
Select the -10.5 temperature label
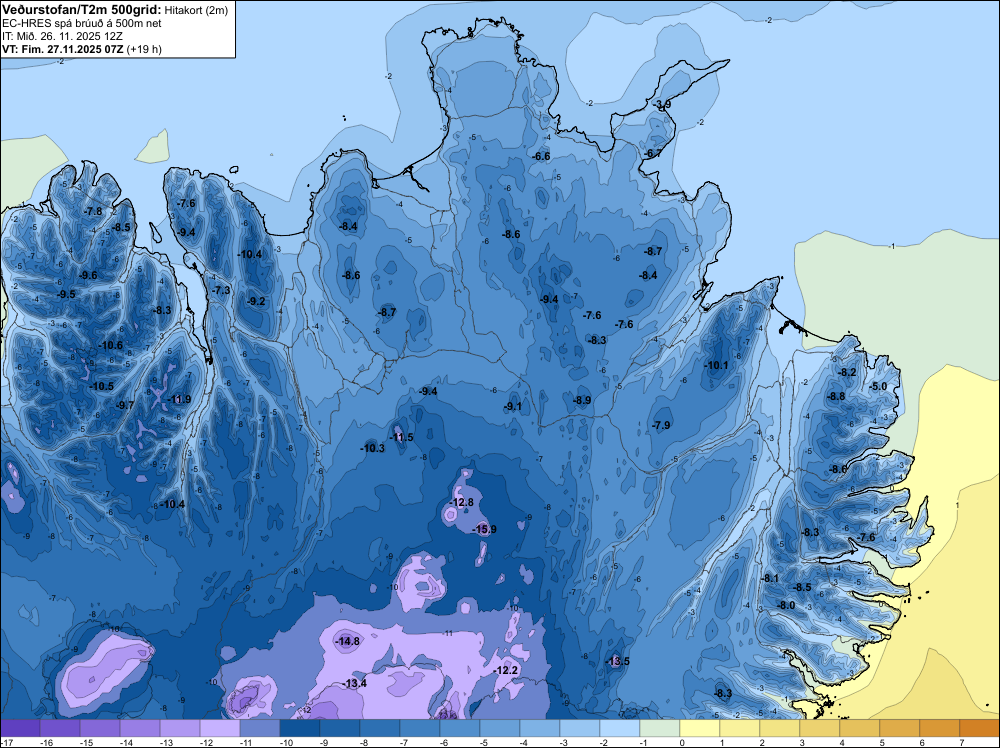pos(101,386)
